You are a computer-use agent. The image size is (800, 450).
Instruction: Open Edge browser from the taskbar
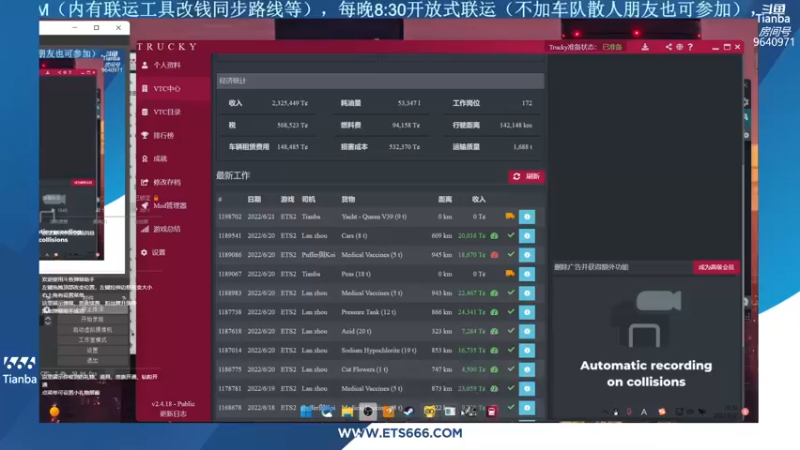click(x=327, y=412)
